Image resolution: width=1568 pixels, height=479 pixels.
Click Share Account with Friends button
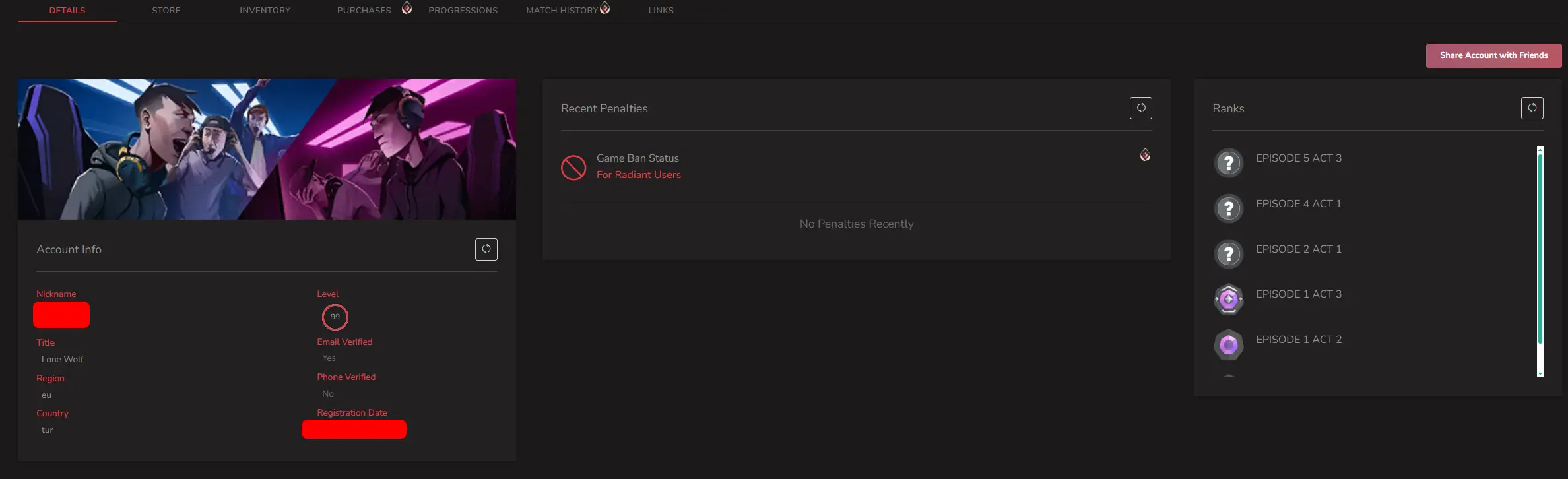coord(1493,55)
